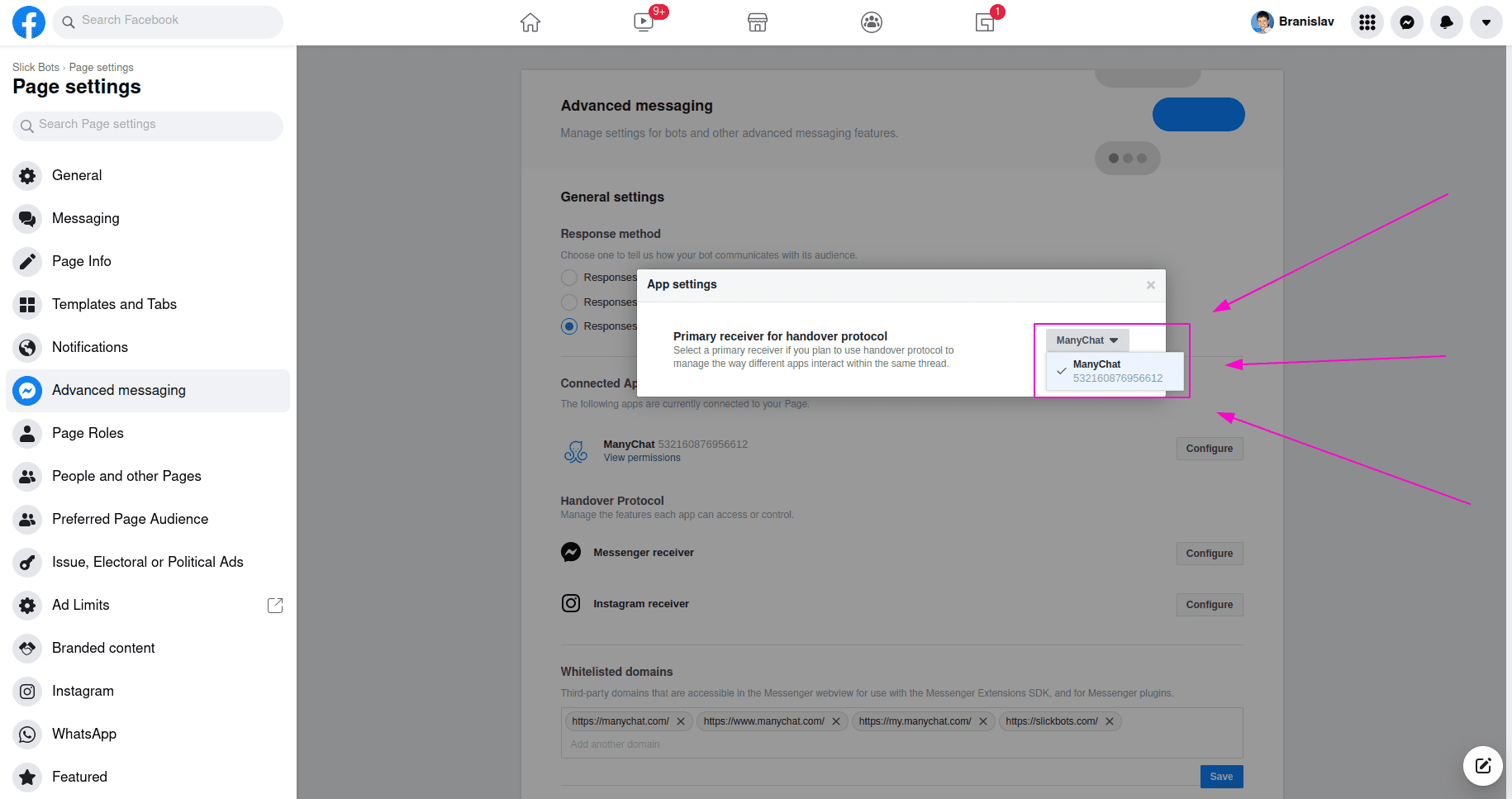Viewport: 1512px width, 799px height.
Task: Click the Notifications globe icon
Action: pos(27,348)
